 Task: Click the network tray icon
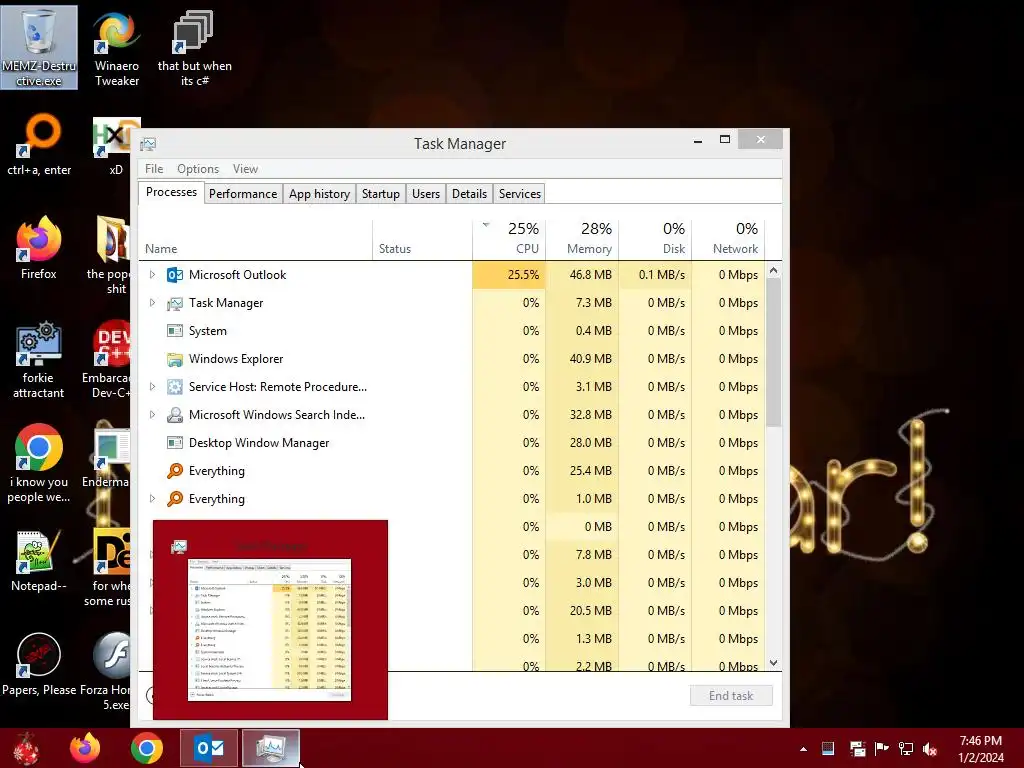tap(905, 749)
